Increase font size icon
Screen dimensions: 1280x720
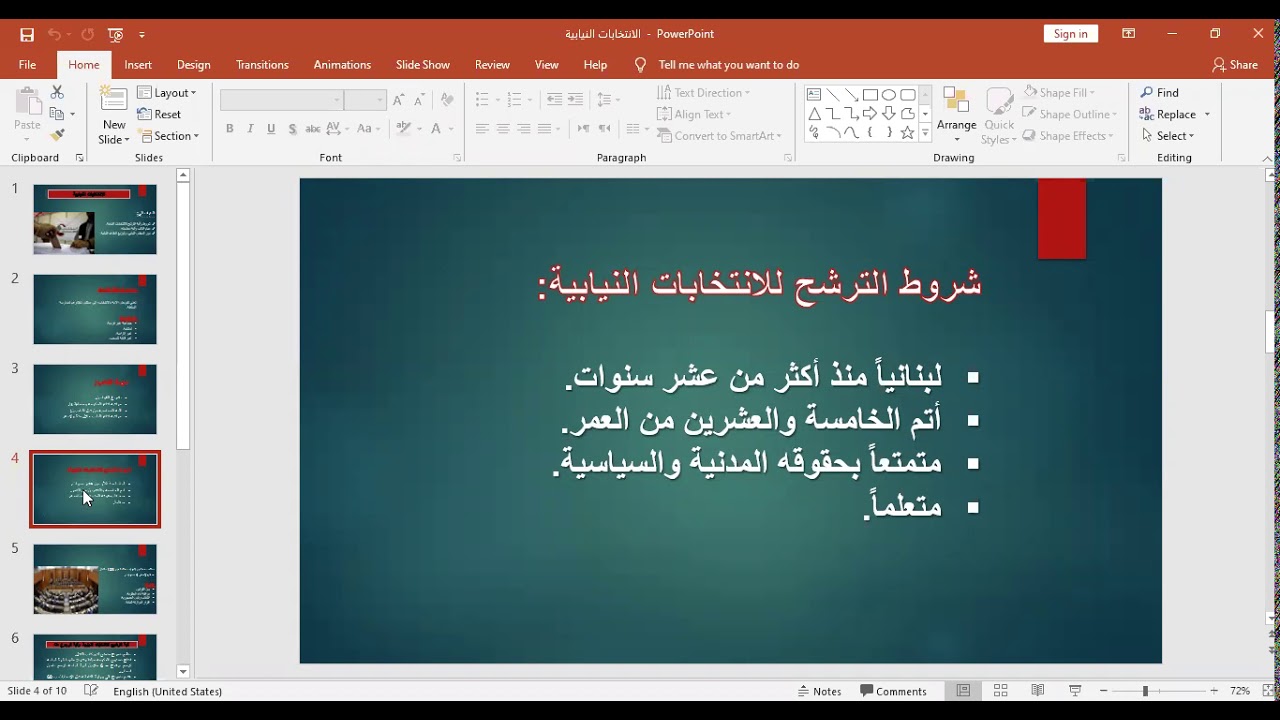[399, 100]
